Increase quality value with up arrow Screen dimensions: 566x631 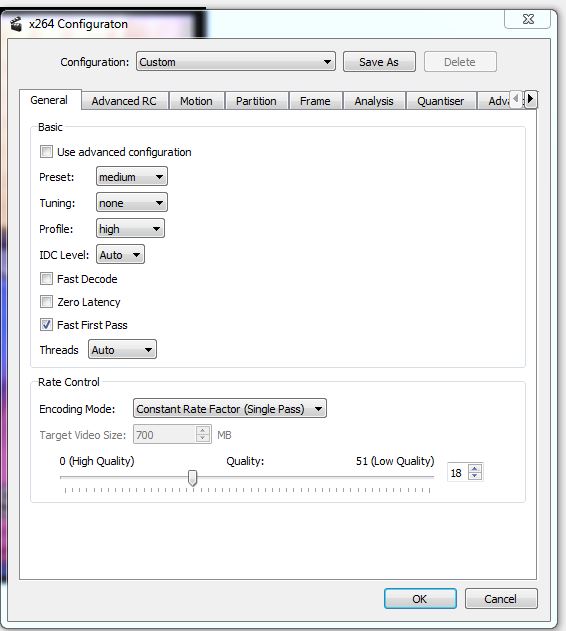coord(475,468)
